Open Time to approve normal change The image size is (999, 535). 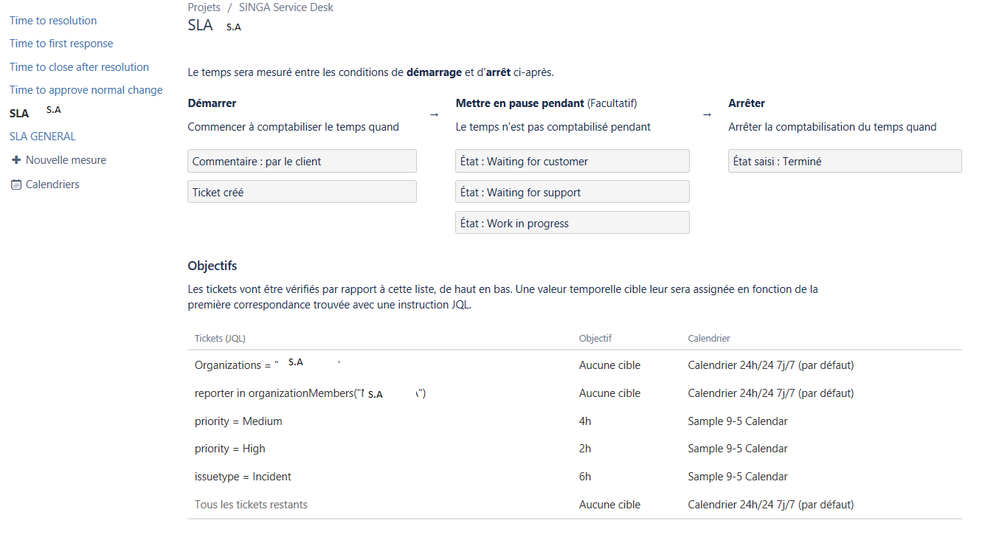86,90
